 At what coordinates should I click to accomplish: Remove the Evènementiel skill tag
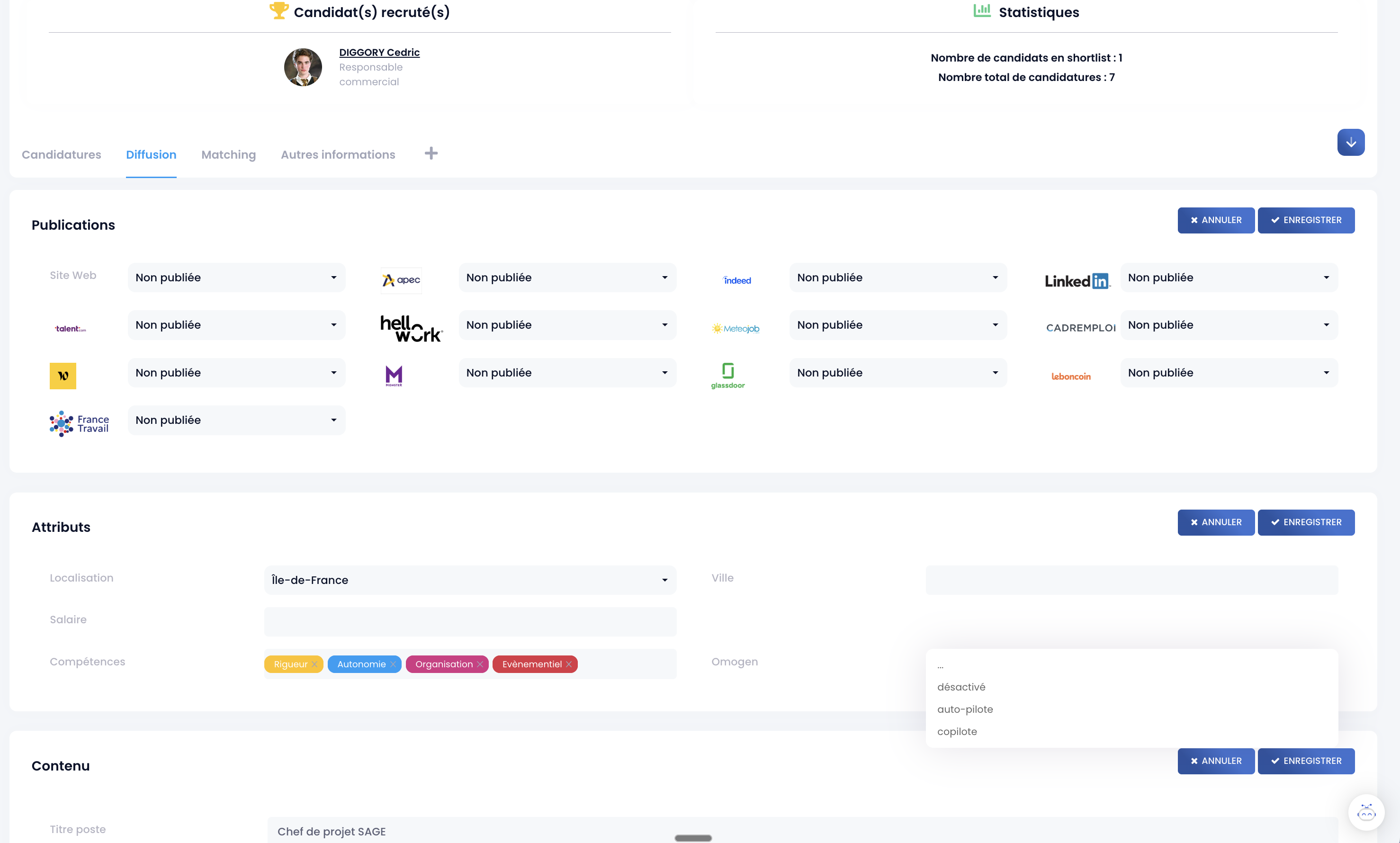[x=568, y=664]
